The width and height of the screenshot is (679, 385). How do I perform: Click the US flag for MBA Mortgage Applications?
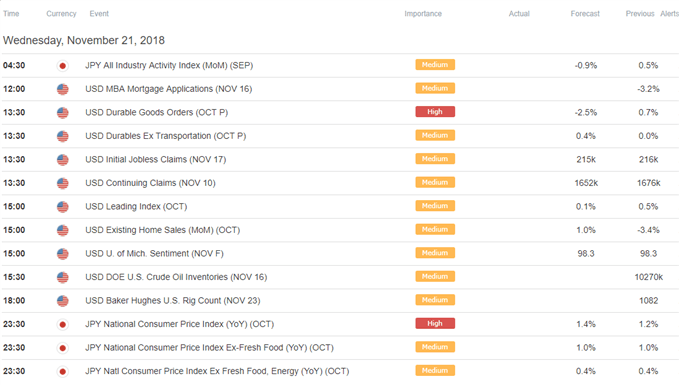[x=63, y=89]
